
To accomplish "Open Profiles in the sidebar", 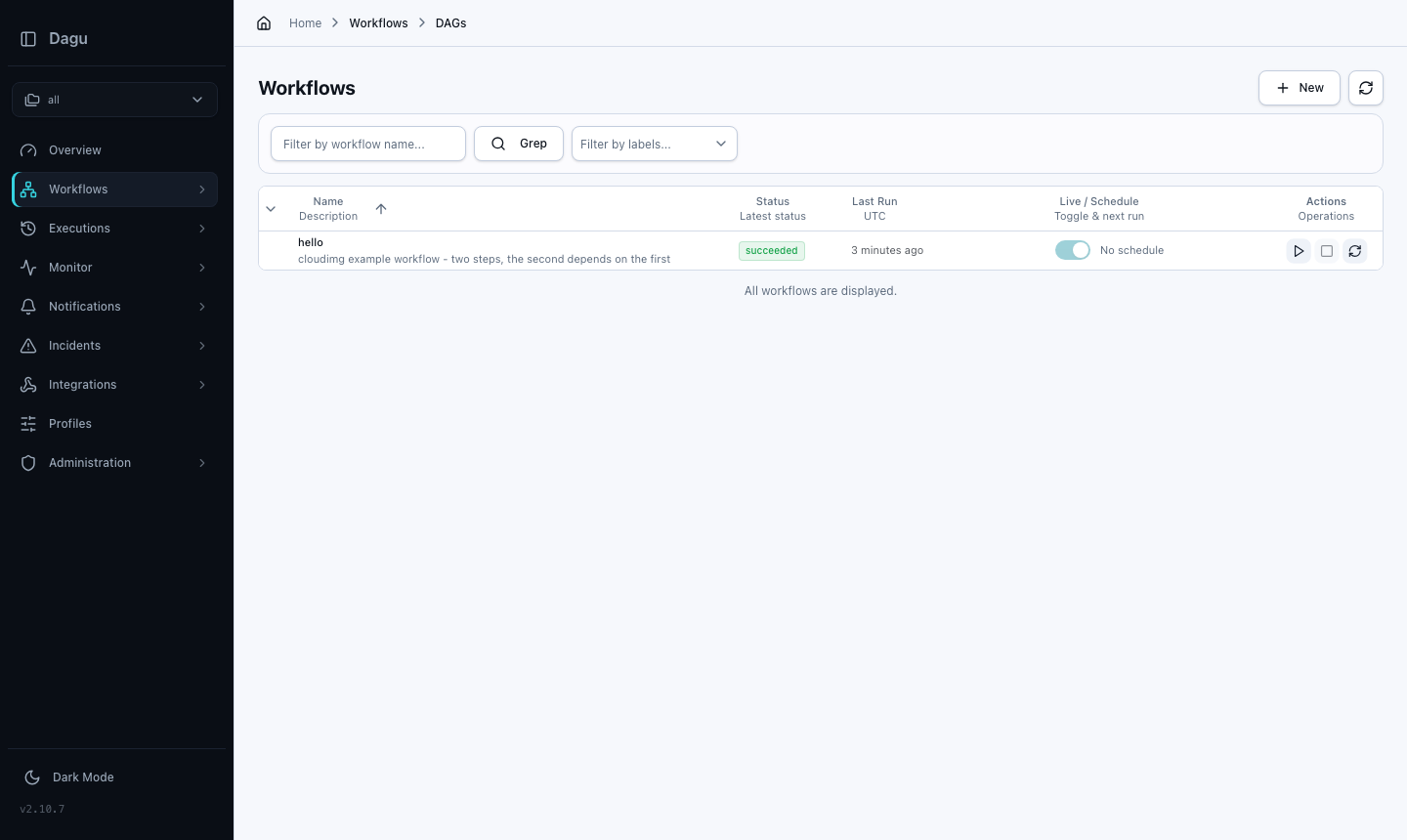I will [x=114, y=424].
